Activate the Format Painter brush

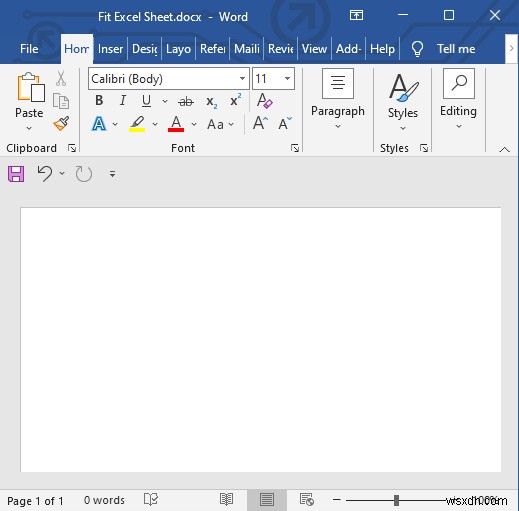click(x=61, y=123)
